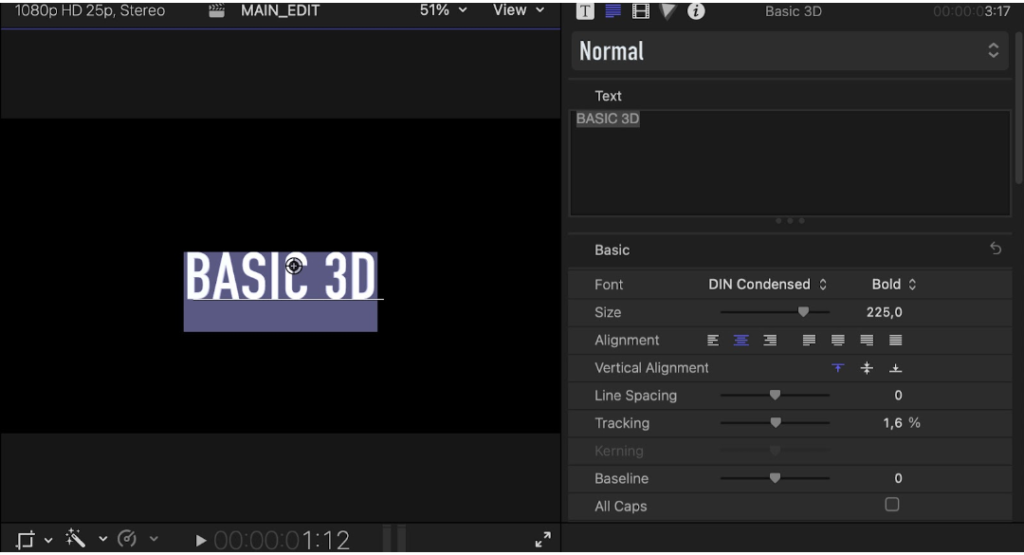Justify text with last line right
This screenshot has width=1024, height=555.
(867, 340)
